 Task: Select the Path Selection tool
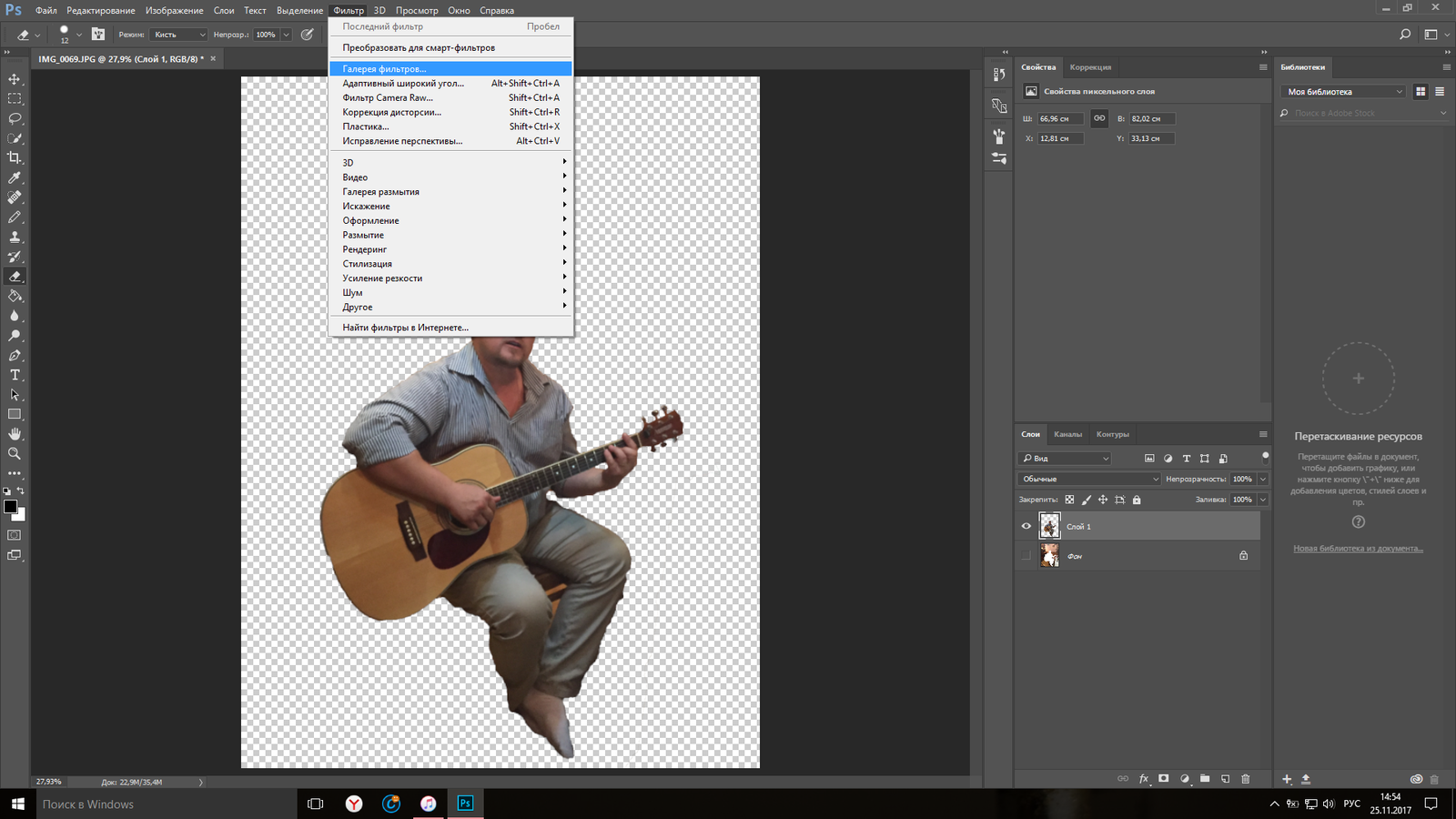pyautogui.click(x=15, y=395)
